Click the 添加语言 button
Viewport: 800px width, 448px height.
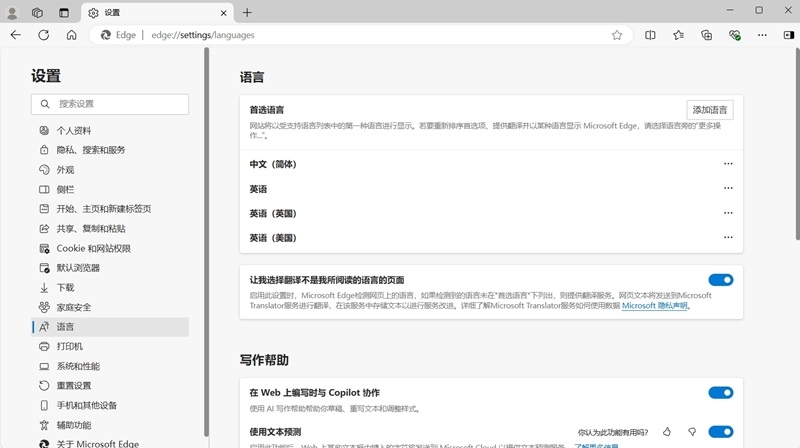(710, 110)
